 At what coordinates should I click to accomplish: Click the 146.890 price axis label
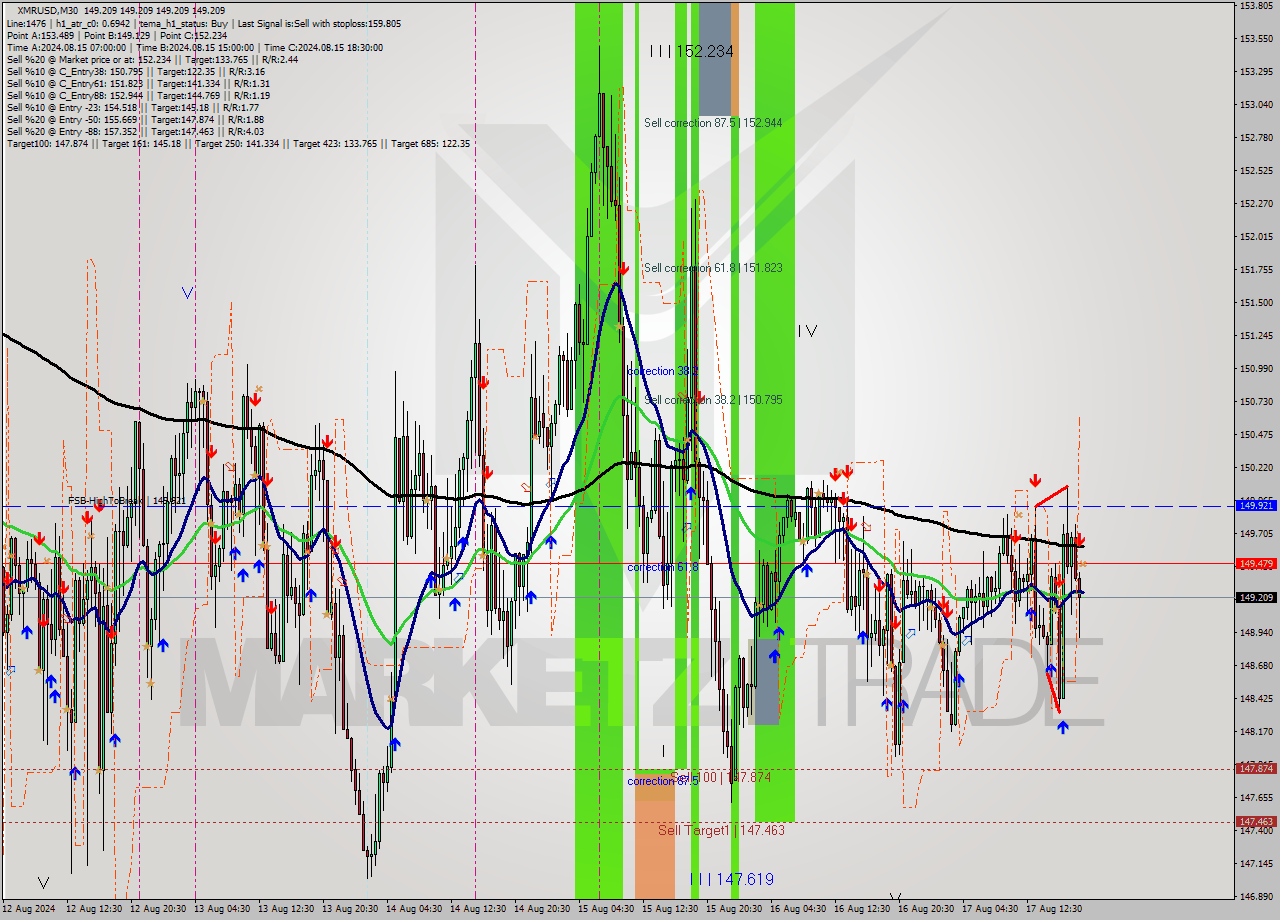tap(1256, 896)
